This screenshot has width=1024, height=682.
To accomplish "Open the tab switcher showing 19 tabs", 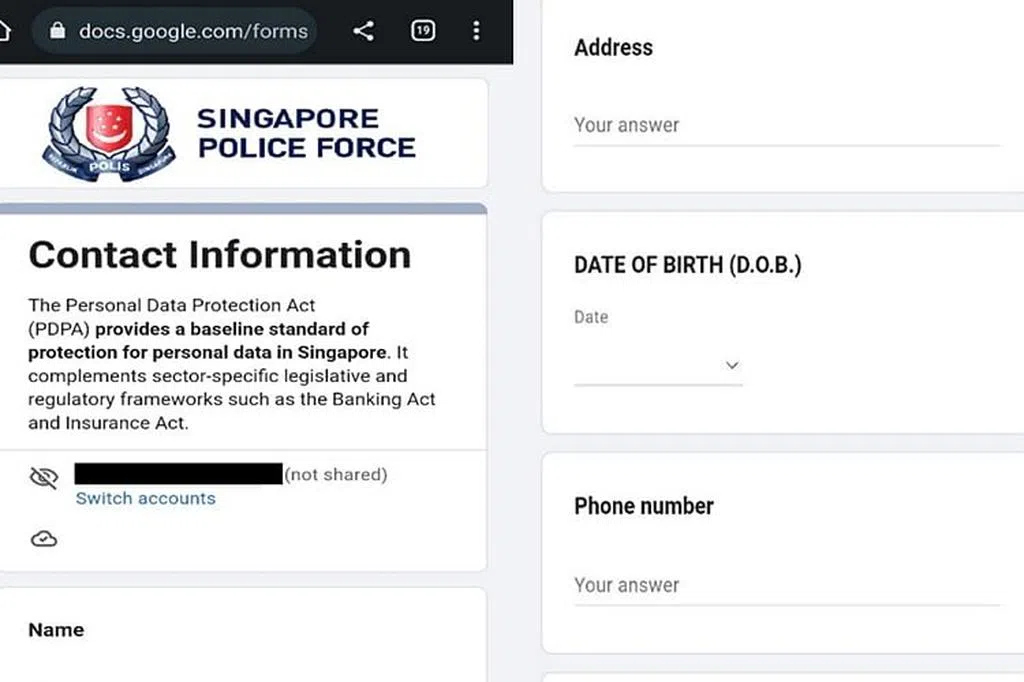I will click(x=423, y=31).
